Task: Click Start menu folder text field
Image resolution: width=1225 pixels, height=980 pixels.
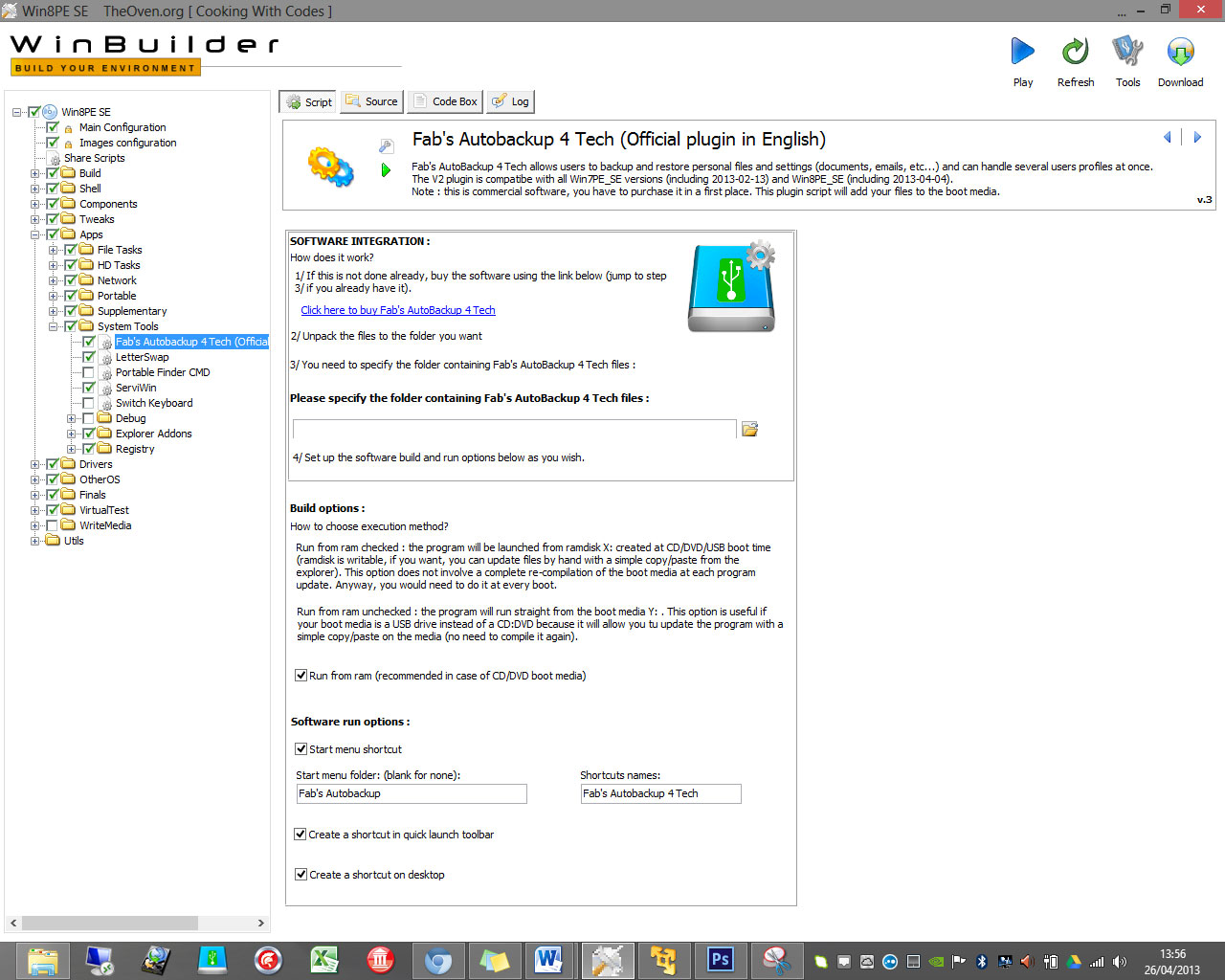Action: click(412, 793)
